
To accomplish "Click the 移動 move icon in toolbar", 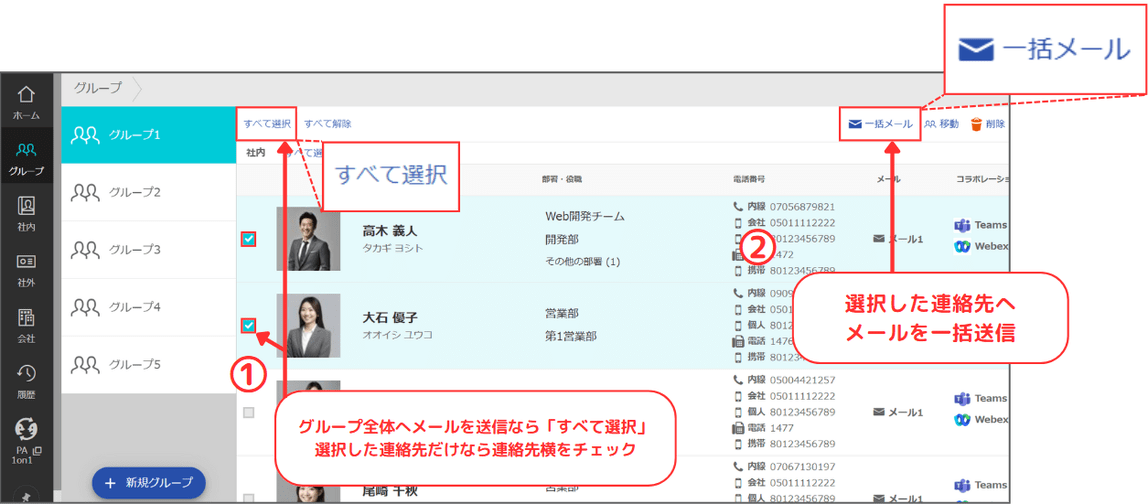I will pos(930,125).
